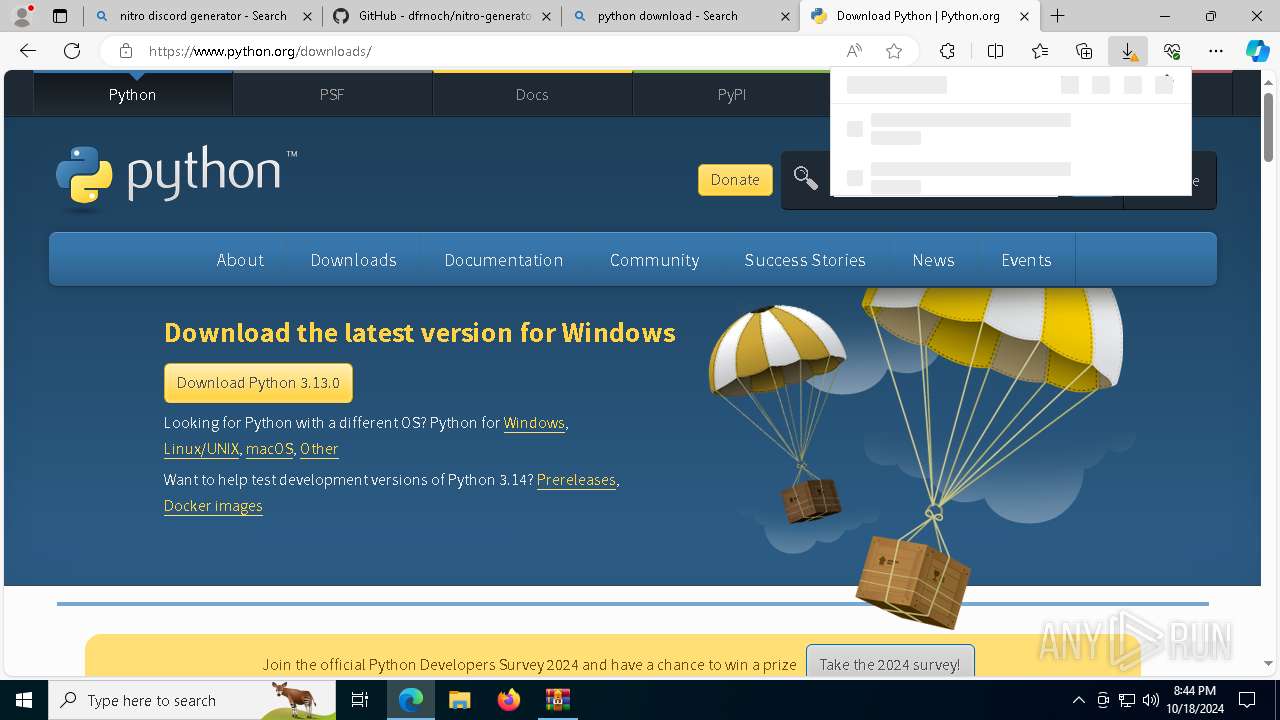Open Downloads toolbar icon
1280x720 pixels.
[x=1128, y=51]
